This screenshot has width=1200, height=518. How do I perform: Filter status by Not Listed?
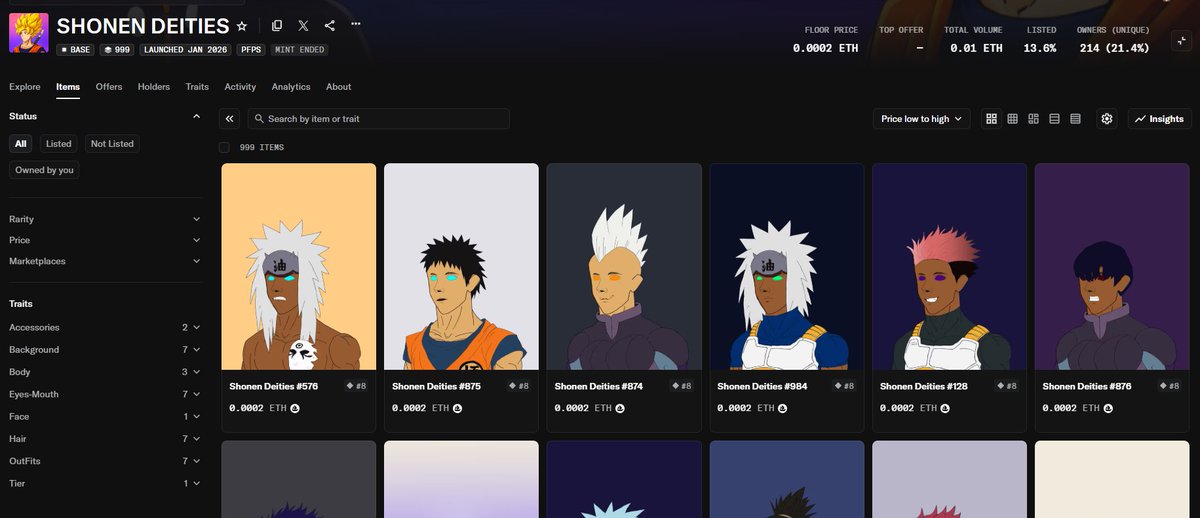click(x=112, y=144)
